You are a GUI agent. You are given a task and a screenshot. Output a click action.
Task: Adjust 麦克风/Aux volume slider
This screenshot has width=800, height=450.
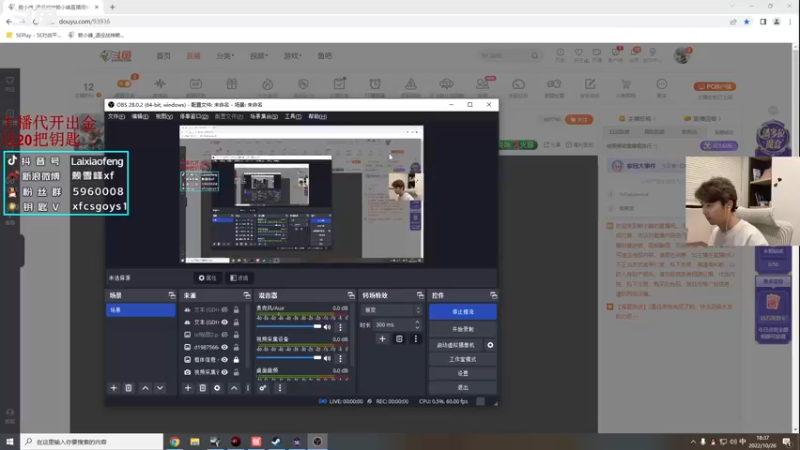(289, 327)
